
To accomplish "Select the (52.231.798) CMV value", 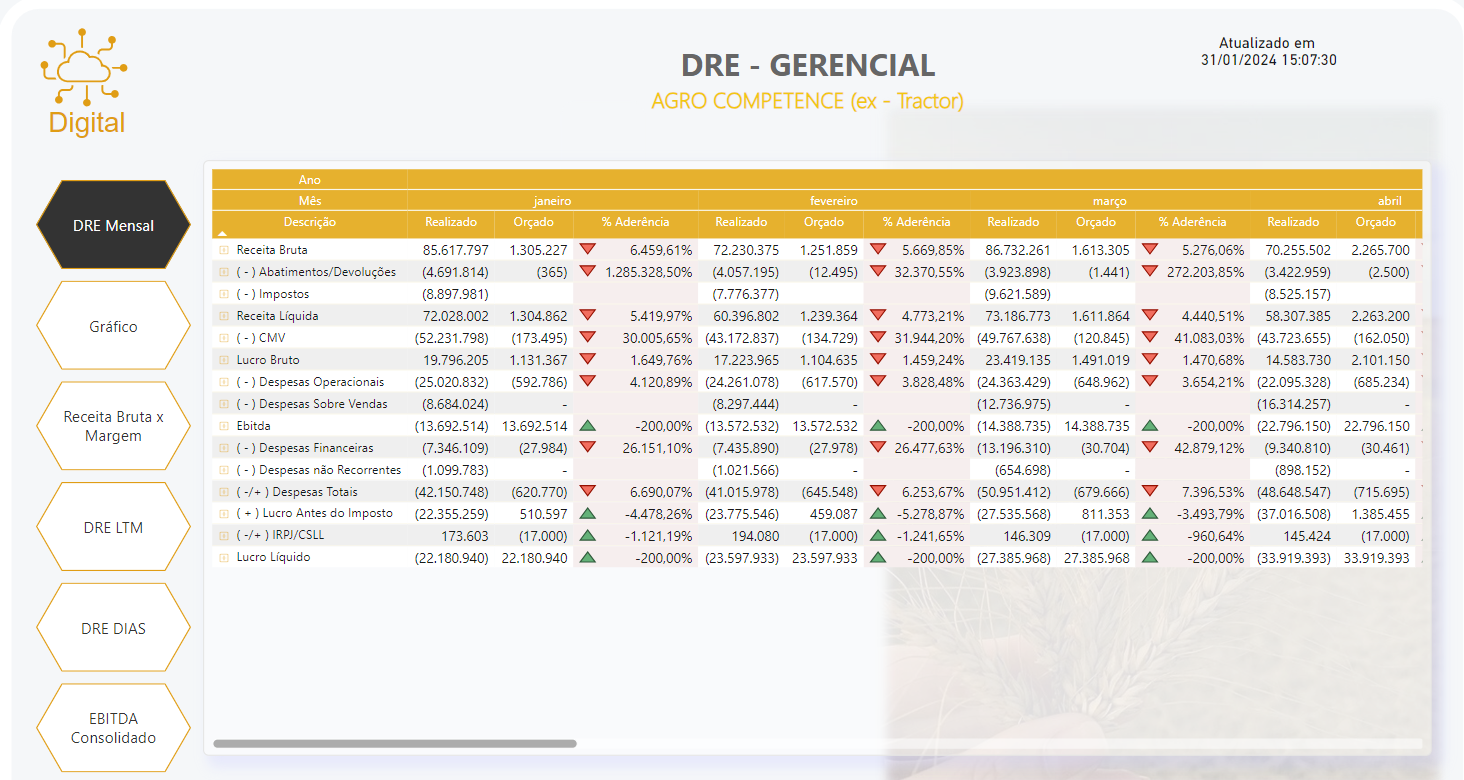I will point(452,338).
